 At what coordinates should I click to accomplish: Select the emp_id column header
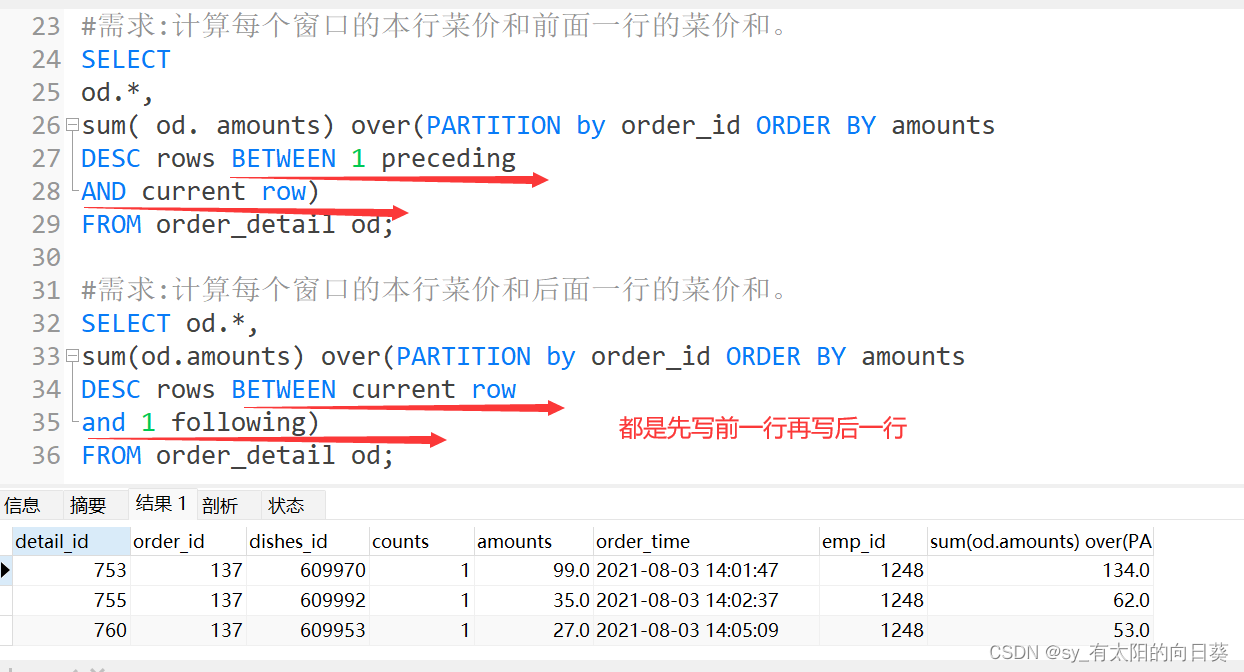pyautogui.click(x=873, y=541)
